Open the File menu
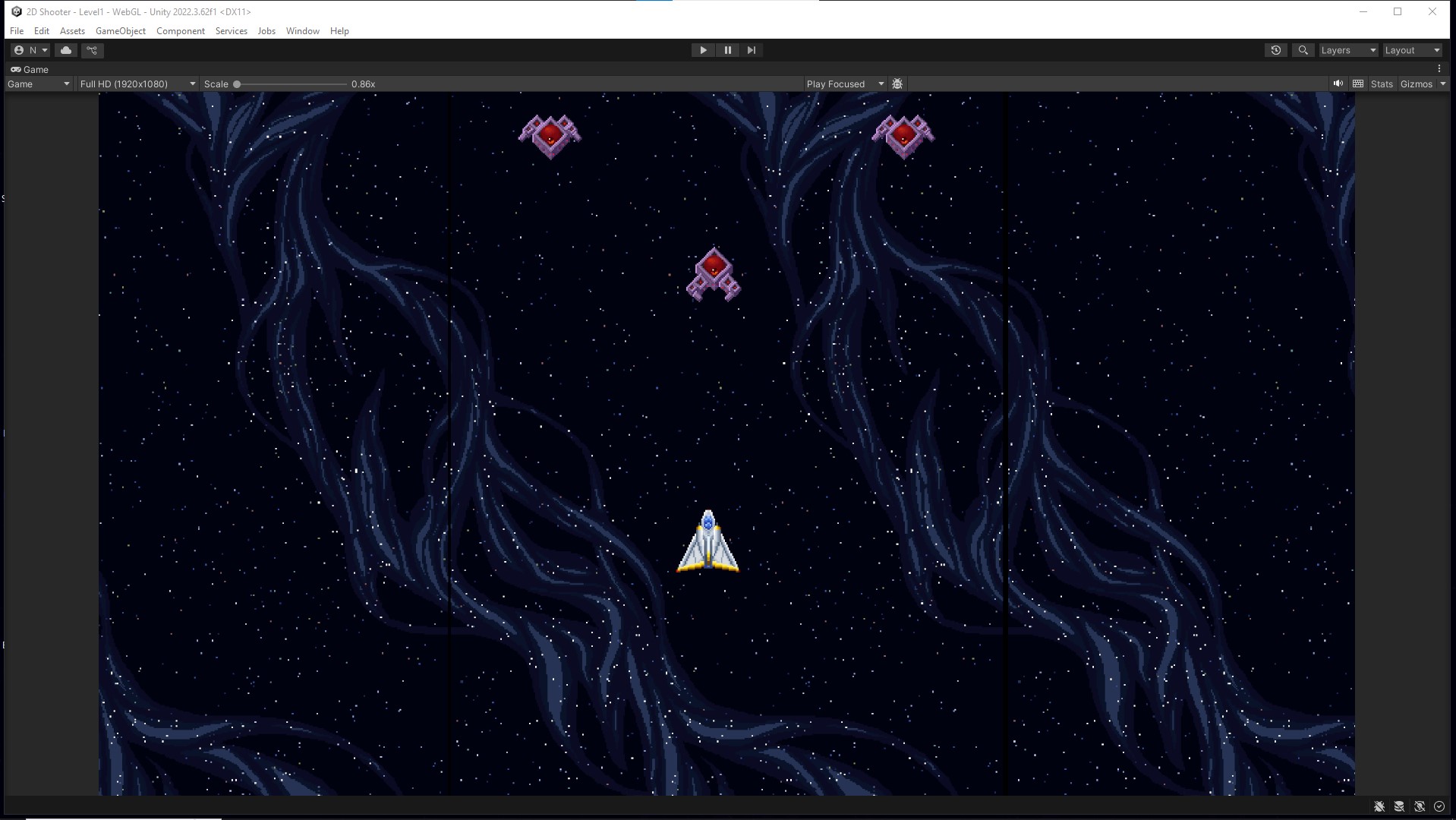Screen dimensions: 1456x820 click(x=17, y=31)
